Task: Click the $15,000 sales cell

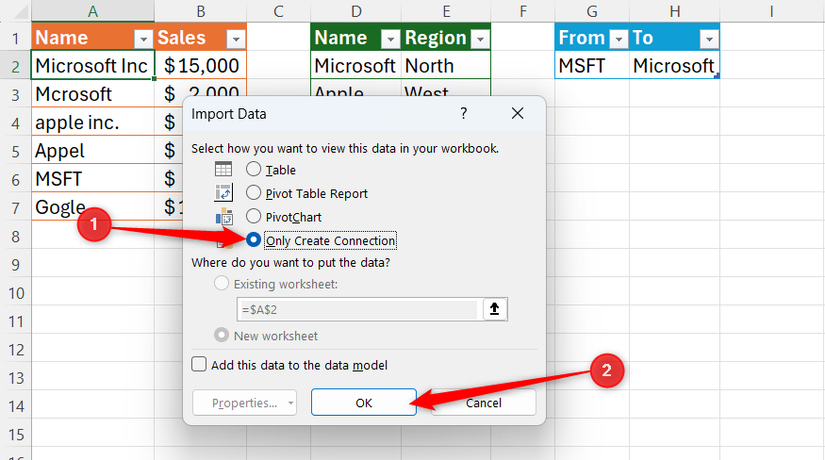Action: coord(200,65)
